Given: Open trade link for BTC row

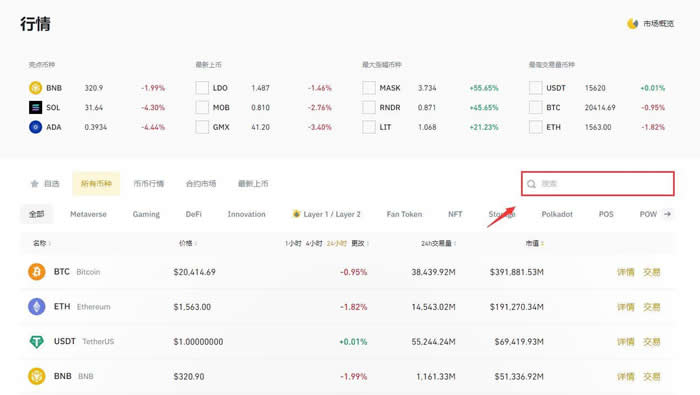Looking at the screenshot, I should [x=652, y=272].
